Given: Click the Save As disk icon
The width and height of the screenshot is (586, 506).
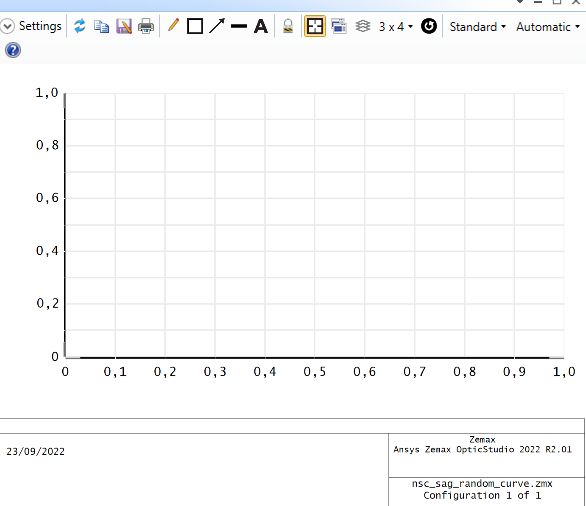Looking at the screenshot, I should (x=124, y=27).
